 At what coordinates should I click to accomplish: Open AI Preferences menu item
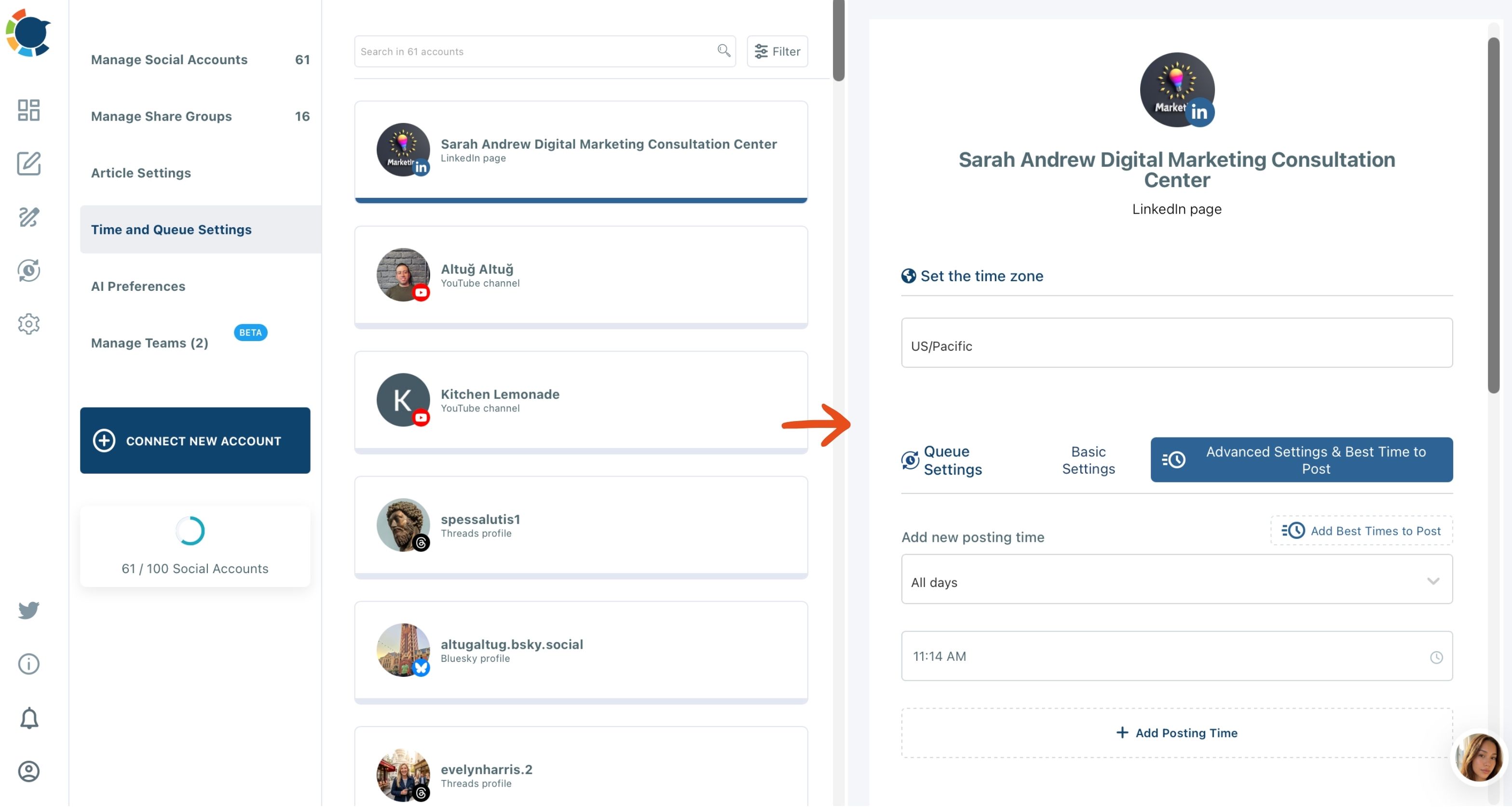click(x=200, y=286)
